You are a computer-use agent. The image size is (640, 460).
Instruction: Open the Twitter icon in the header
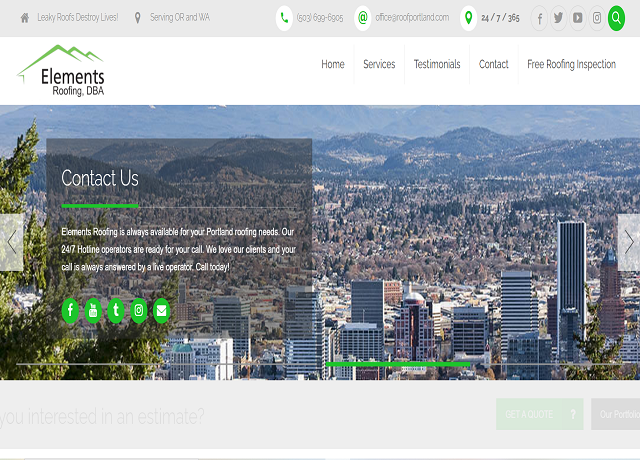click(x=559, y=17)
